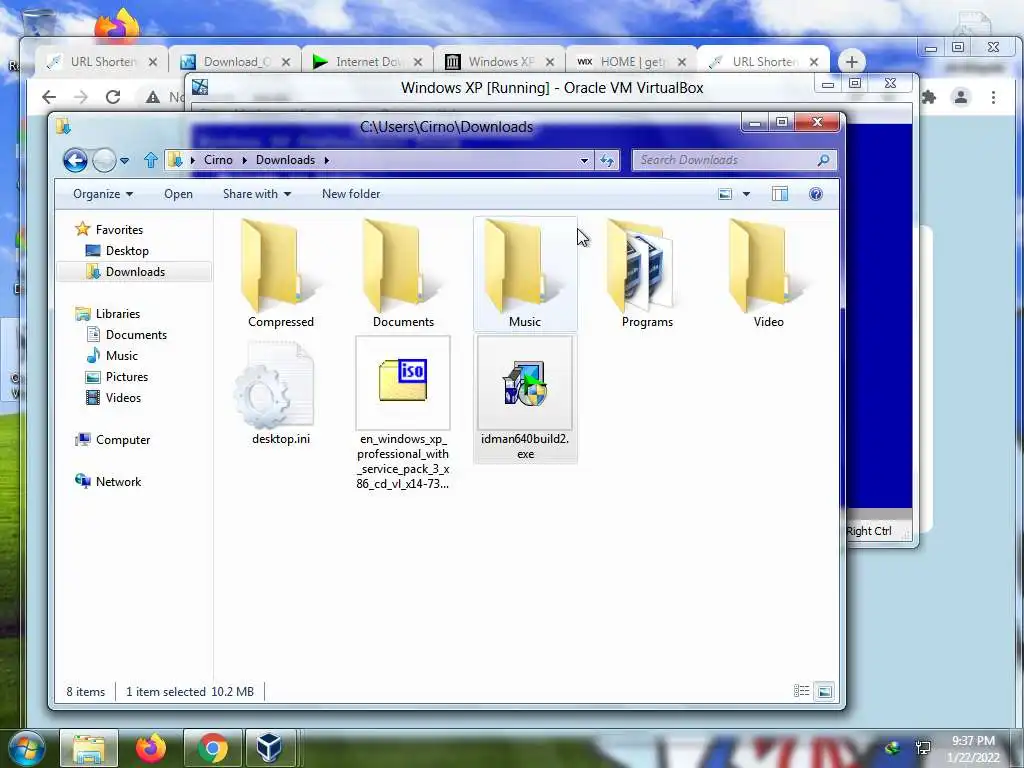Select the Music folder in file list
The image size is (1024, 768).
click(x=525, y=273)
